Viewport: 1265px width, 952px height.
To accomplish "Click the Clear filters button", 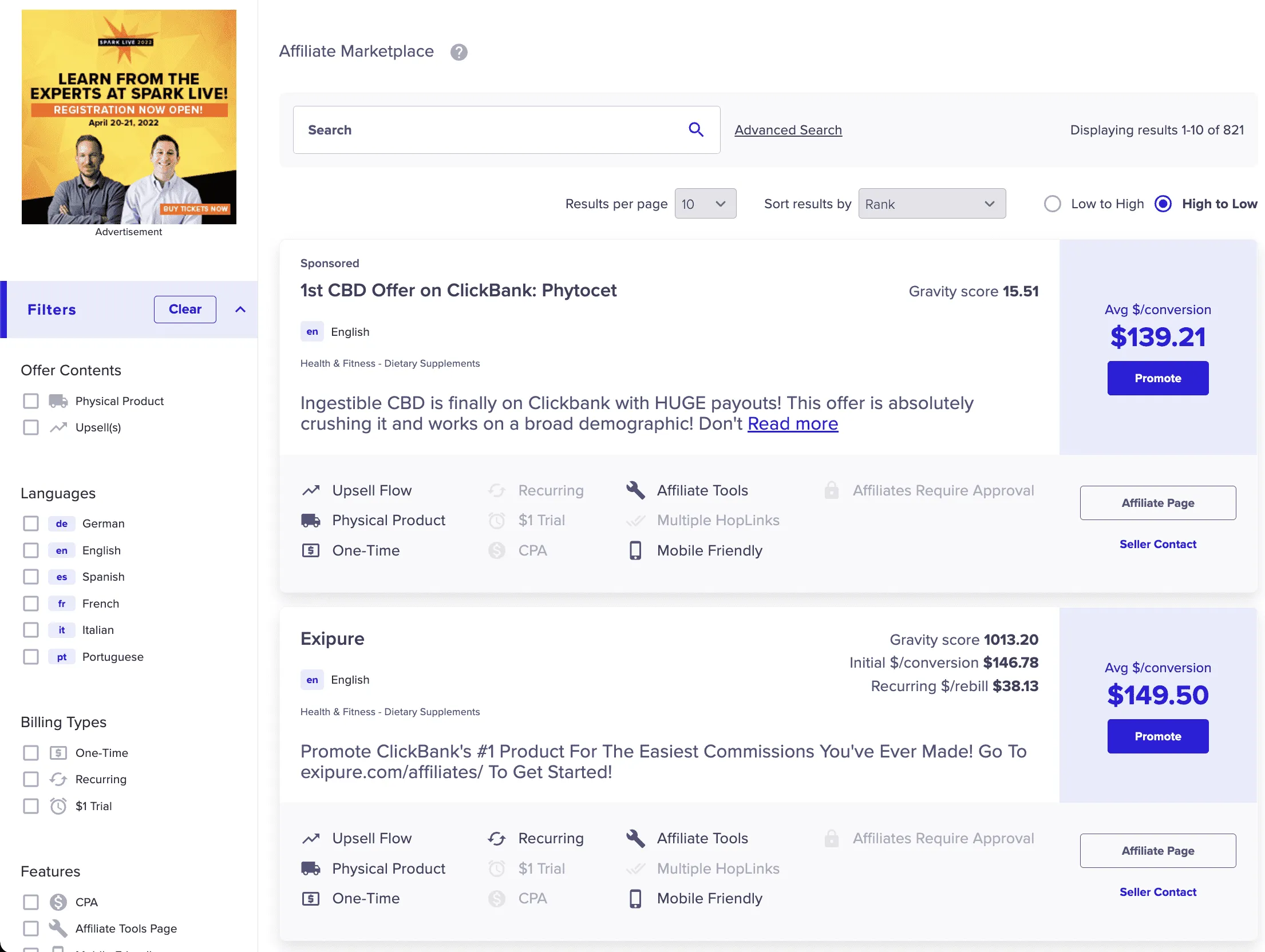I will tap(185, 310).
